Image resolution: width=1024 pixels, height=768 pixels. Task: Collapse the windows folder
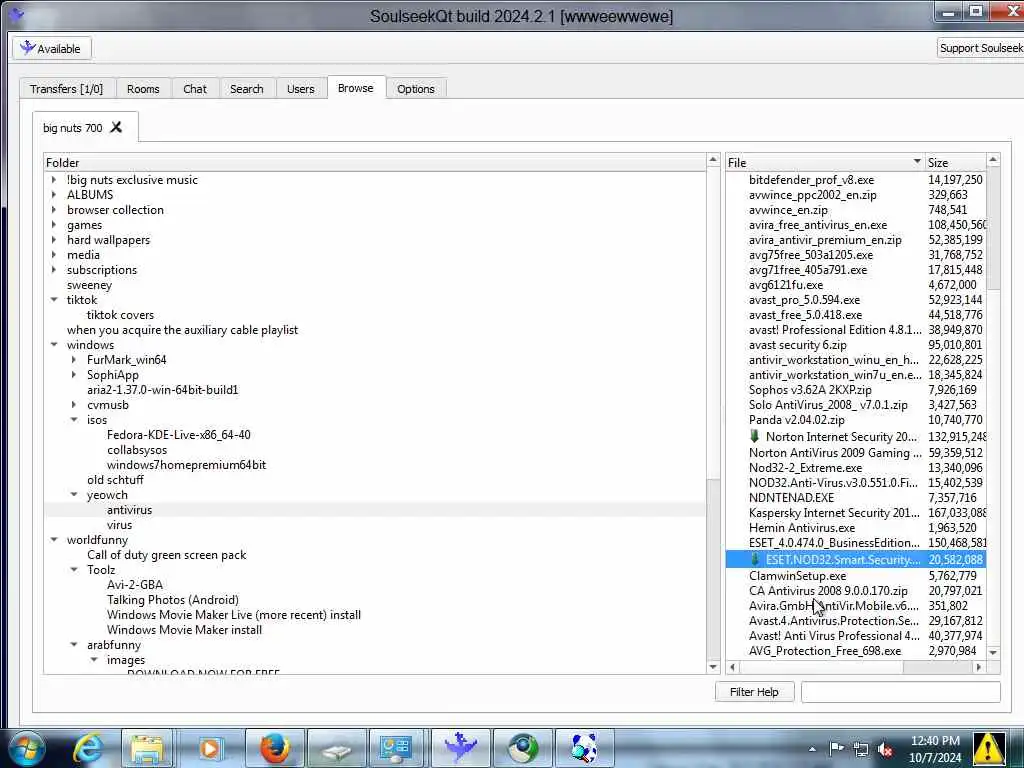pyautogui.click(x=54, y=345)
